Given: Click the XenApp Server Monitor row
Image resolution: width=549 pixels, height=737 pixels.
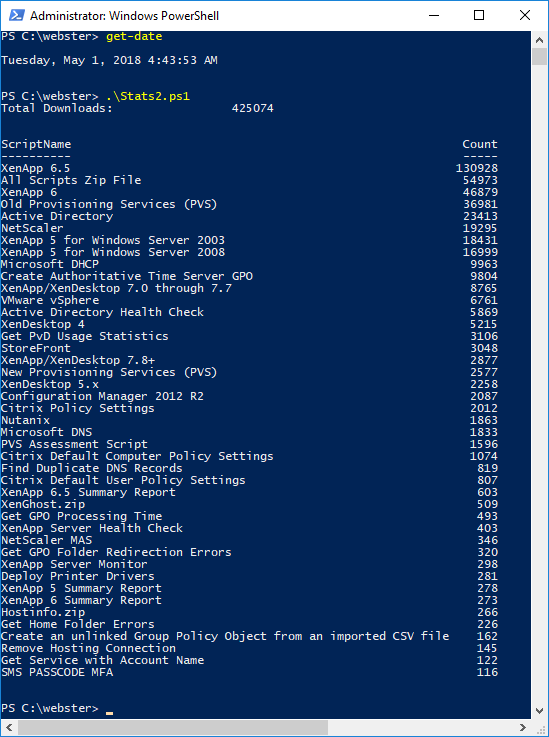Looking at the screenshot, I should click(249, 564).
